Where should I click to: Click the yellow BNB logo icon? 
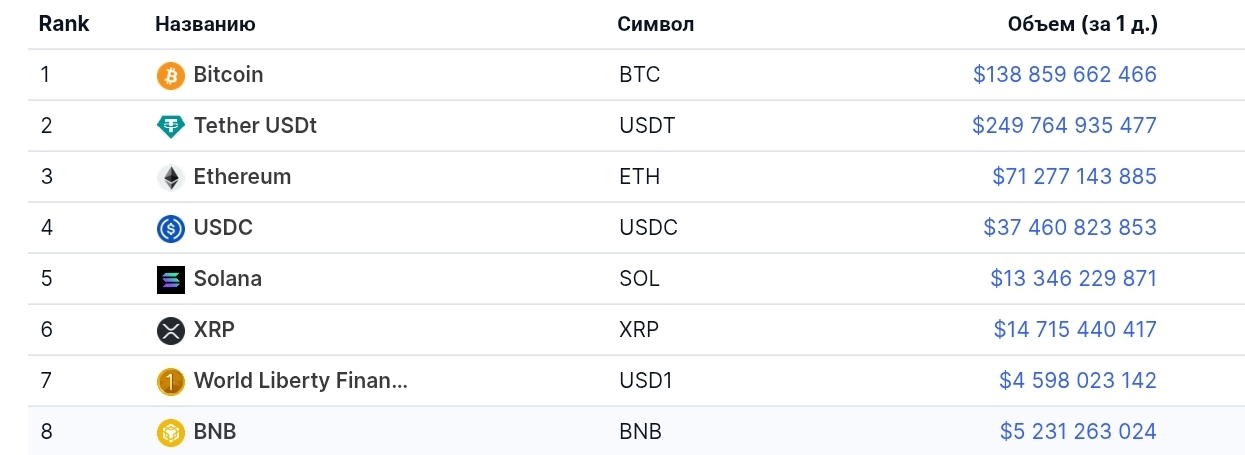pyautogui.click(x=171, y=433)
